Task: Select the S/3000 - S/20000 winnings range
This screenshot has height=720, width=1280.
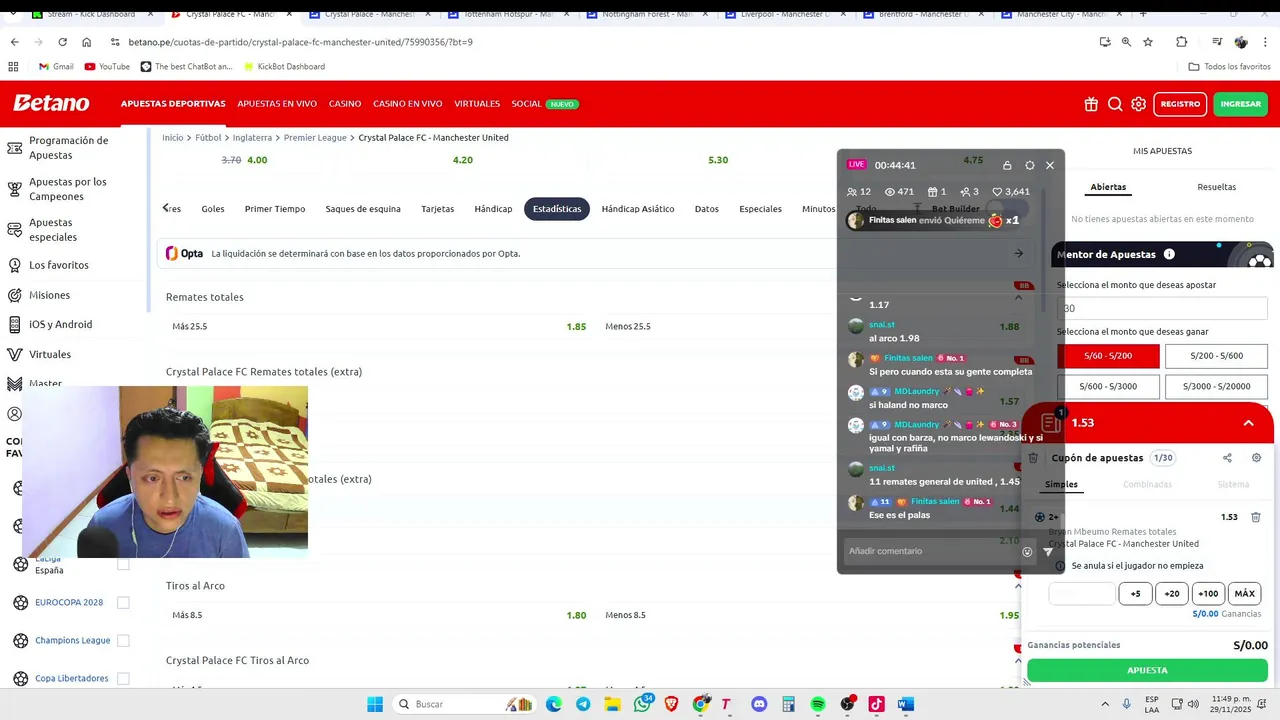Action: pos(1216,386)
